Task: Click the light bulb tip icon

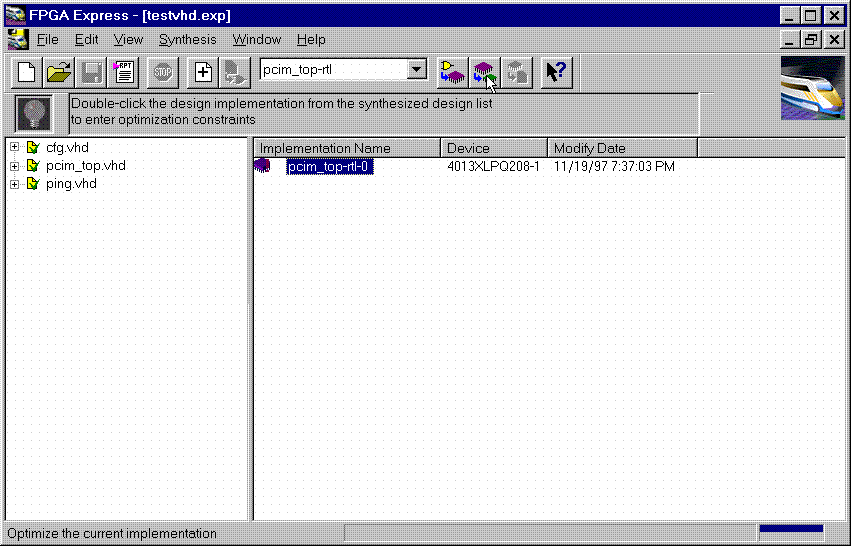Action: click(x=34, y=113)
